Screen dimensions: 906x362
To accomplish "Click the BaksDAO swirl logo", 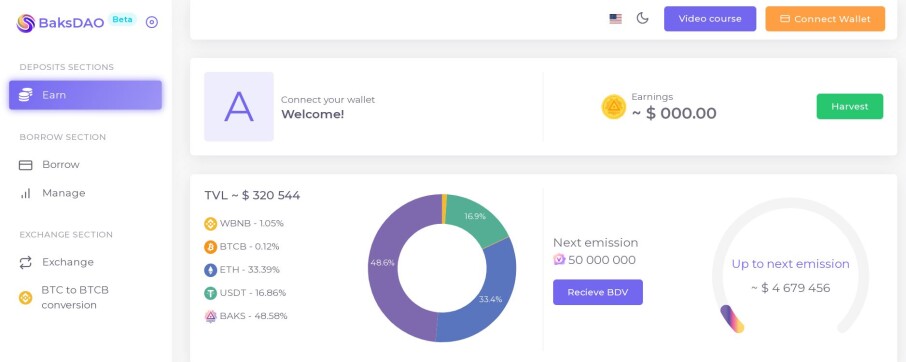I will click(x=26, y=23).
